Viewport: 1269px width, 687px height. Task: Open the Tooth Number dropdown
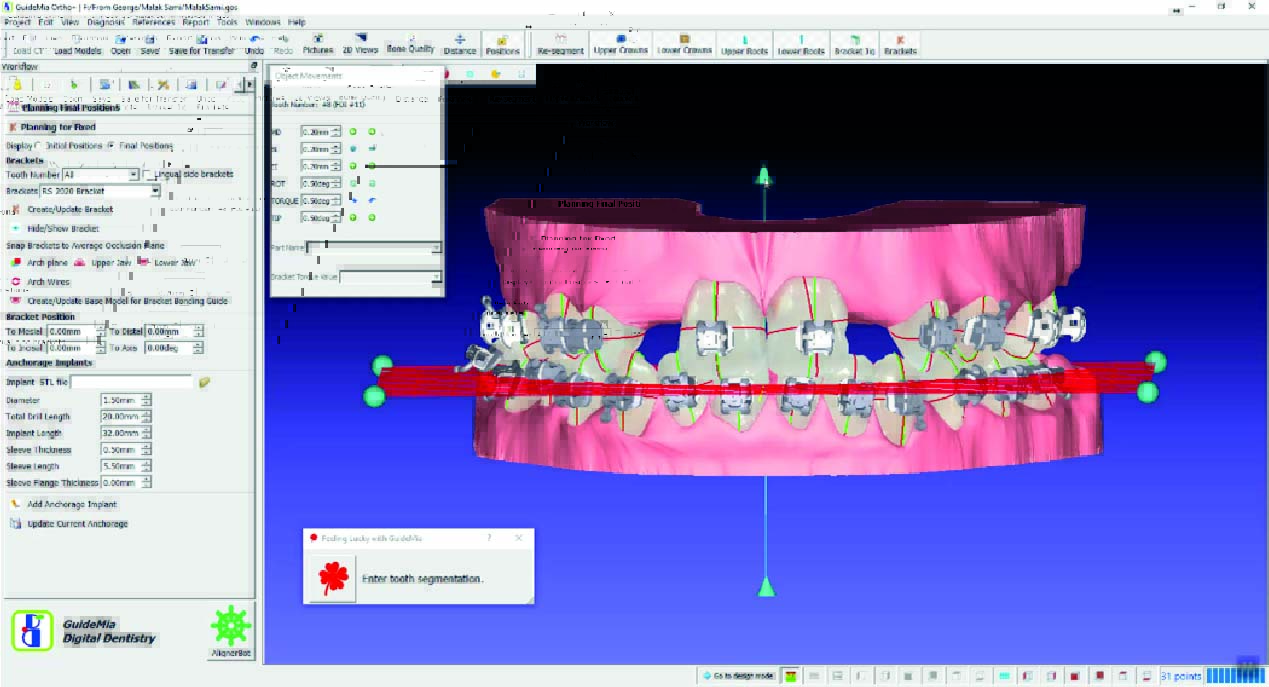coord(133,175)
